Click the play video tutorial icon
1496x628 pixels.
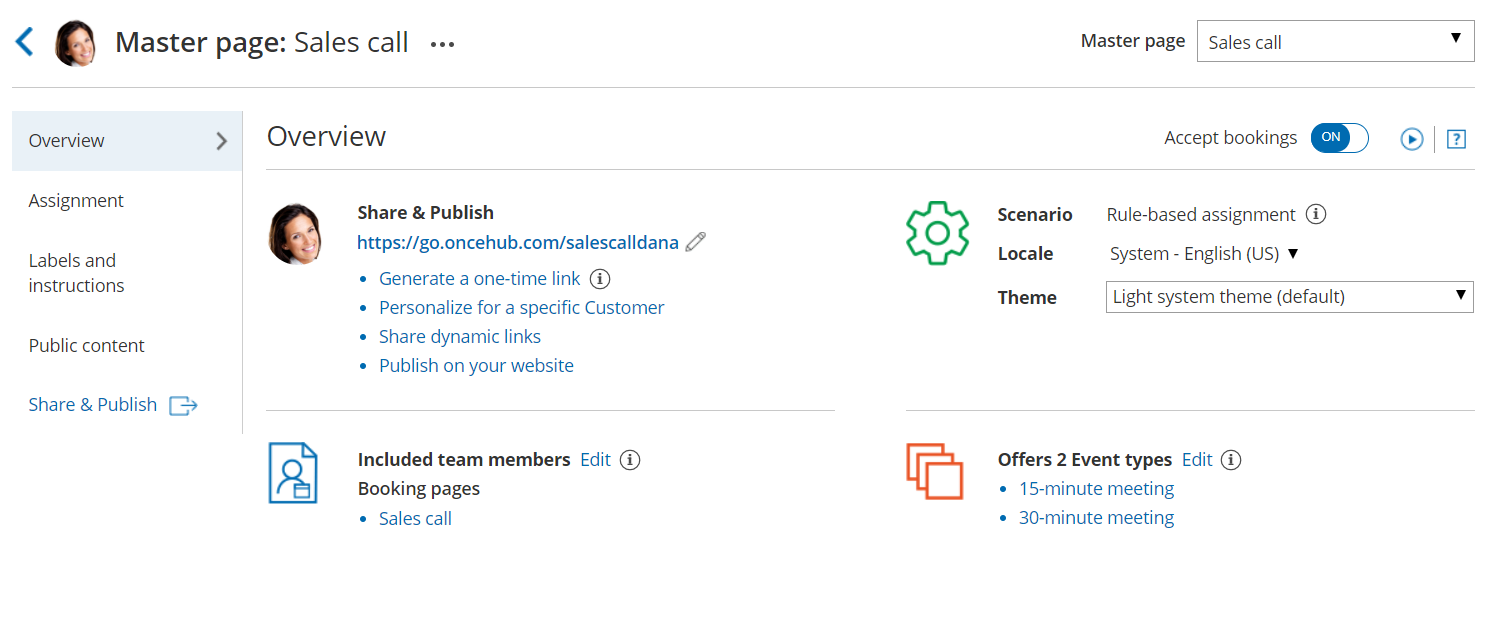tap(1411, 140)
